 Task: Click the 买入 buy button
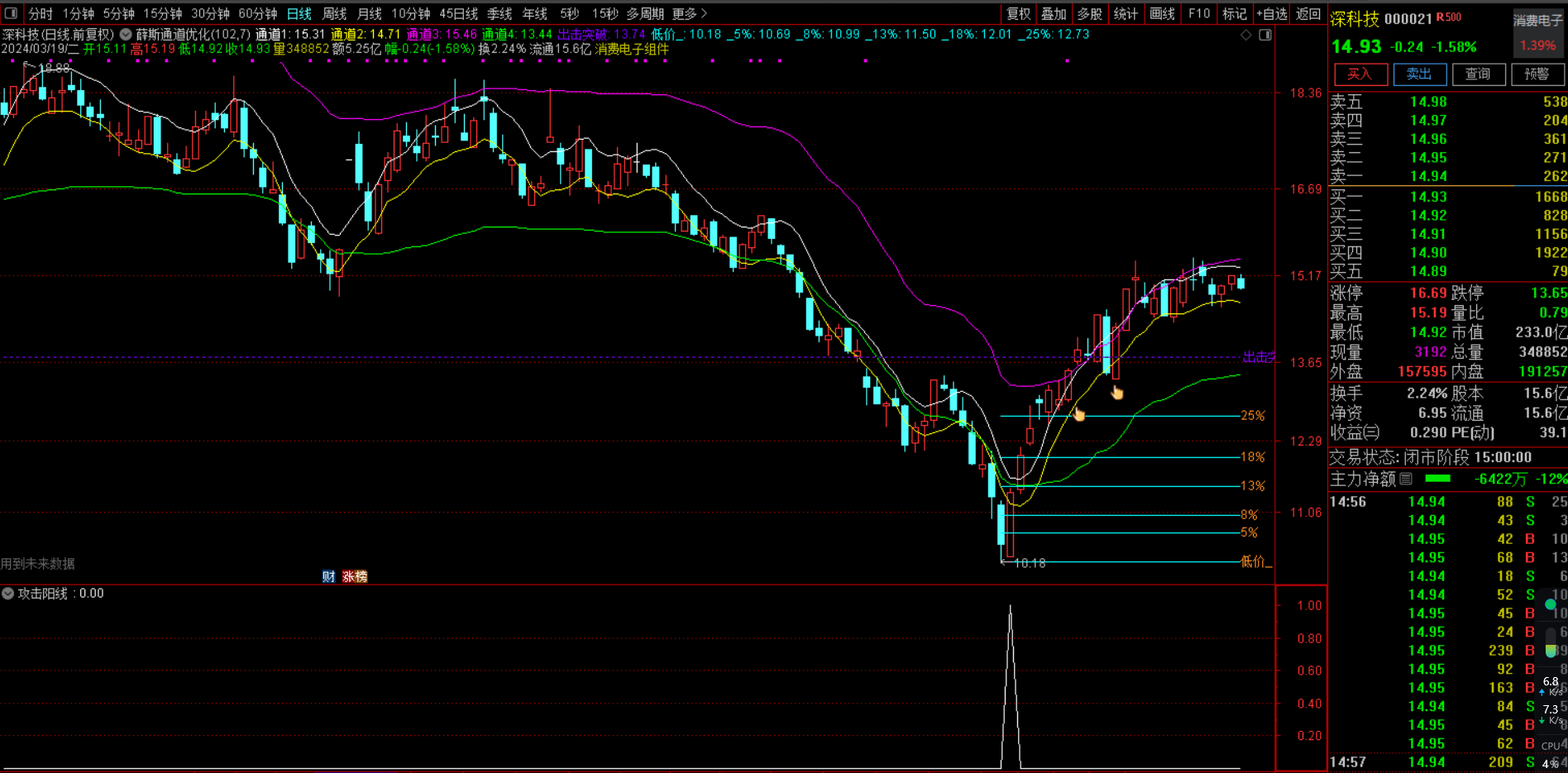click(x=1360, y=74)
